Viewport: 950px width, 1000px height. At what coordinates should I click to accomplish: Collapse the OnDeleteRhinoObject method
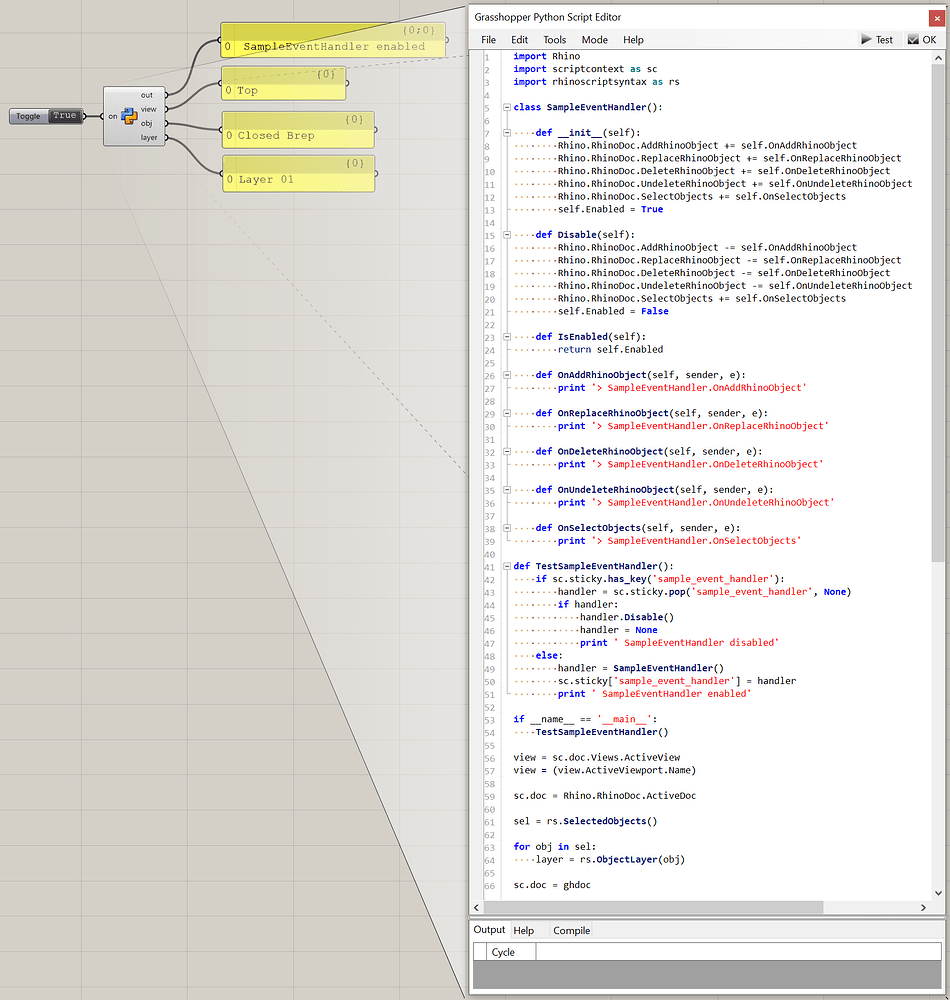(507, 451)
